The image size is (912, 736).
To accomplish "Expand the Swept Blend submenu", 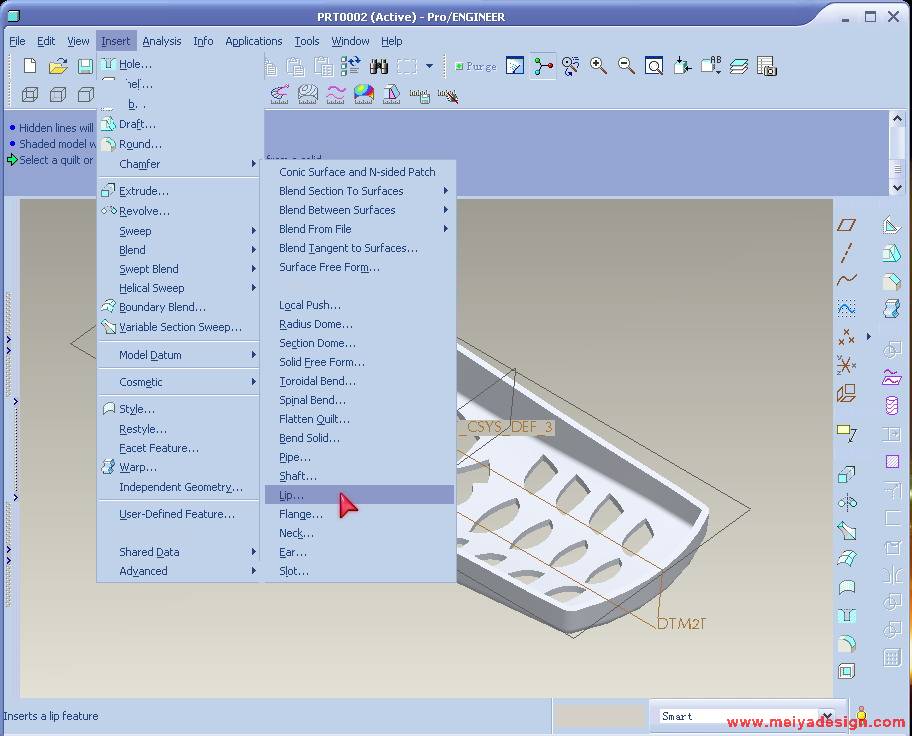I will (x=179, y=269).
